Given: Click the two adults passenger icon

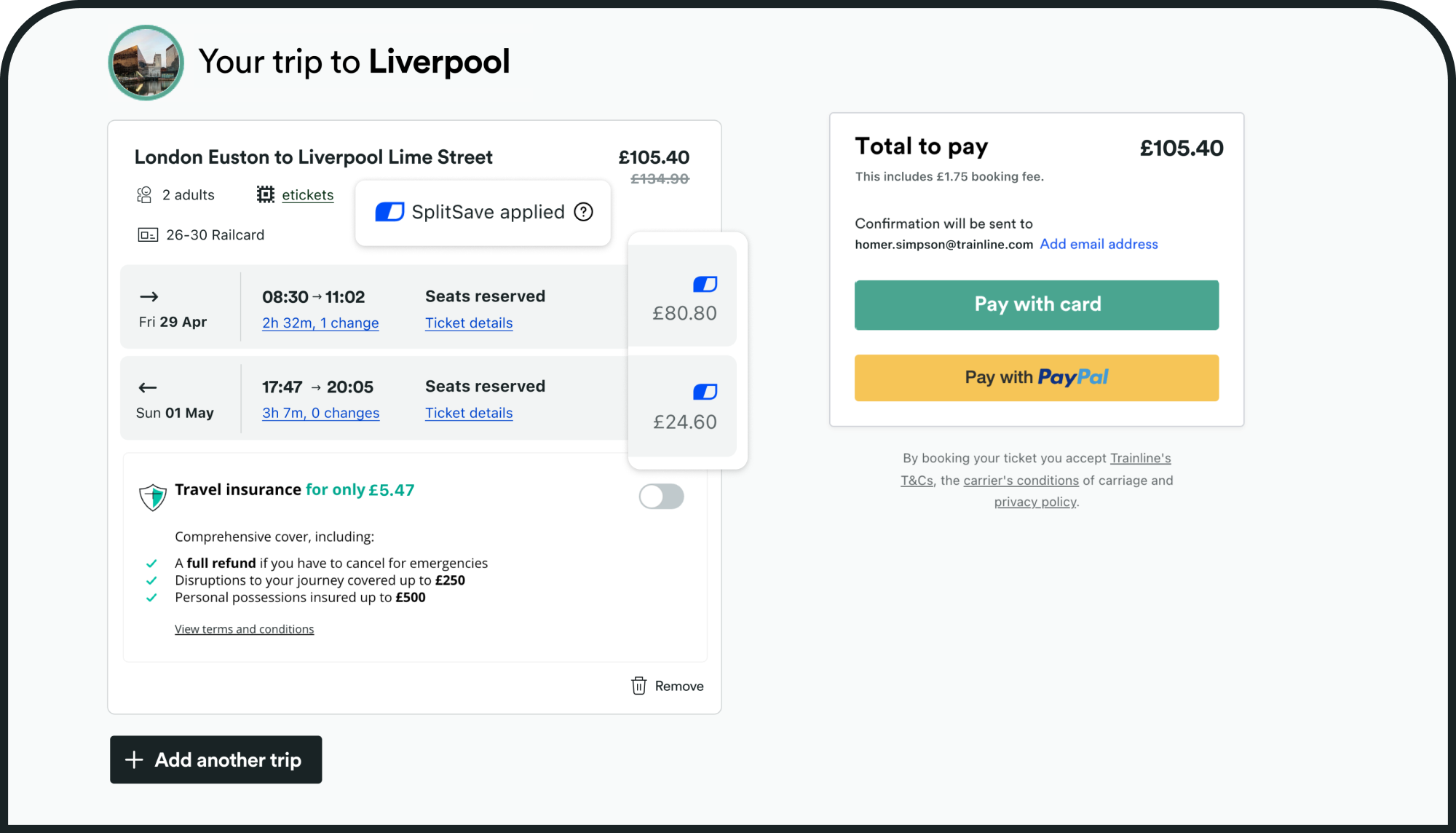Looking at the screenshot, I should (x=144, y=194).
